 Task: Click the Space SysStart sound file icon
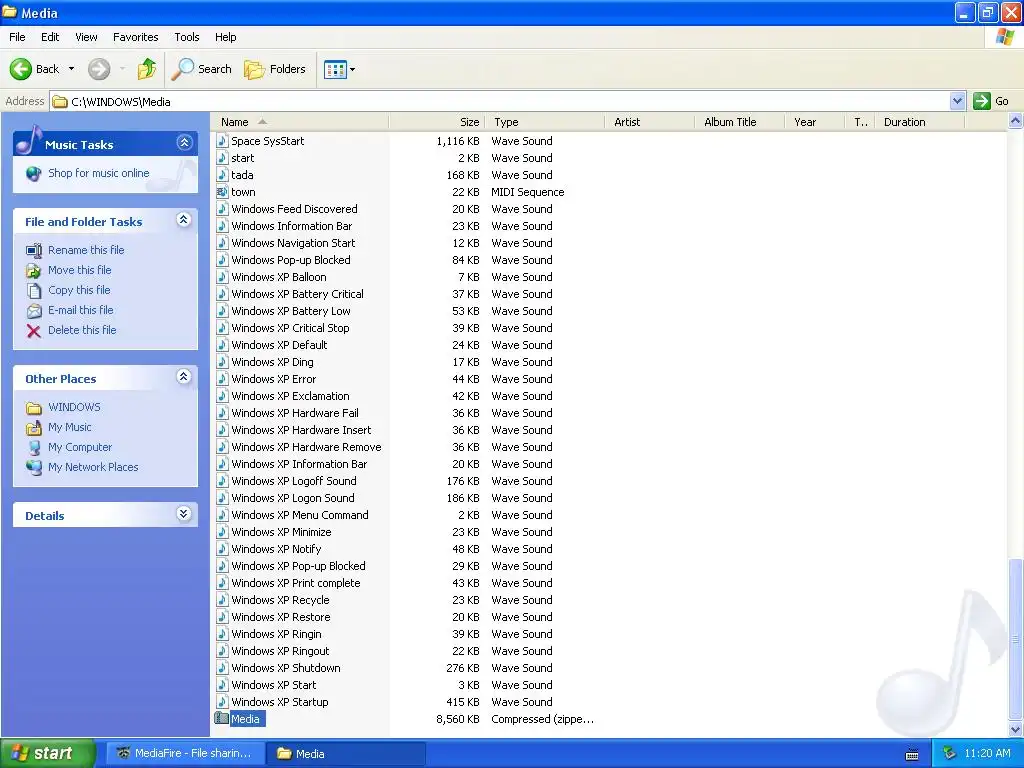click(222, 141)
